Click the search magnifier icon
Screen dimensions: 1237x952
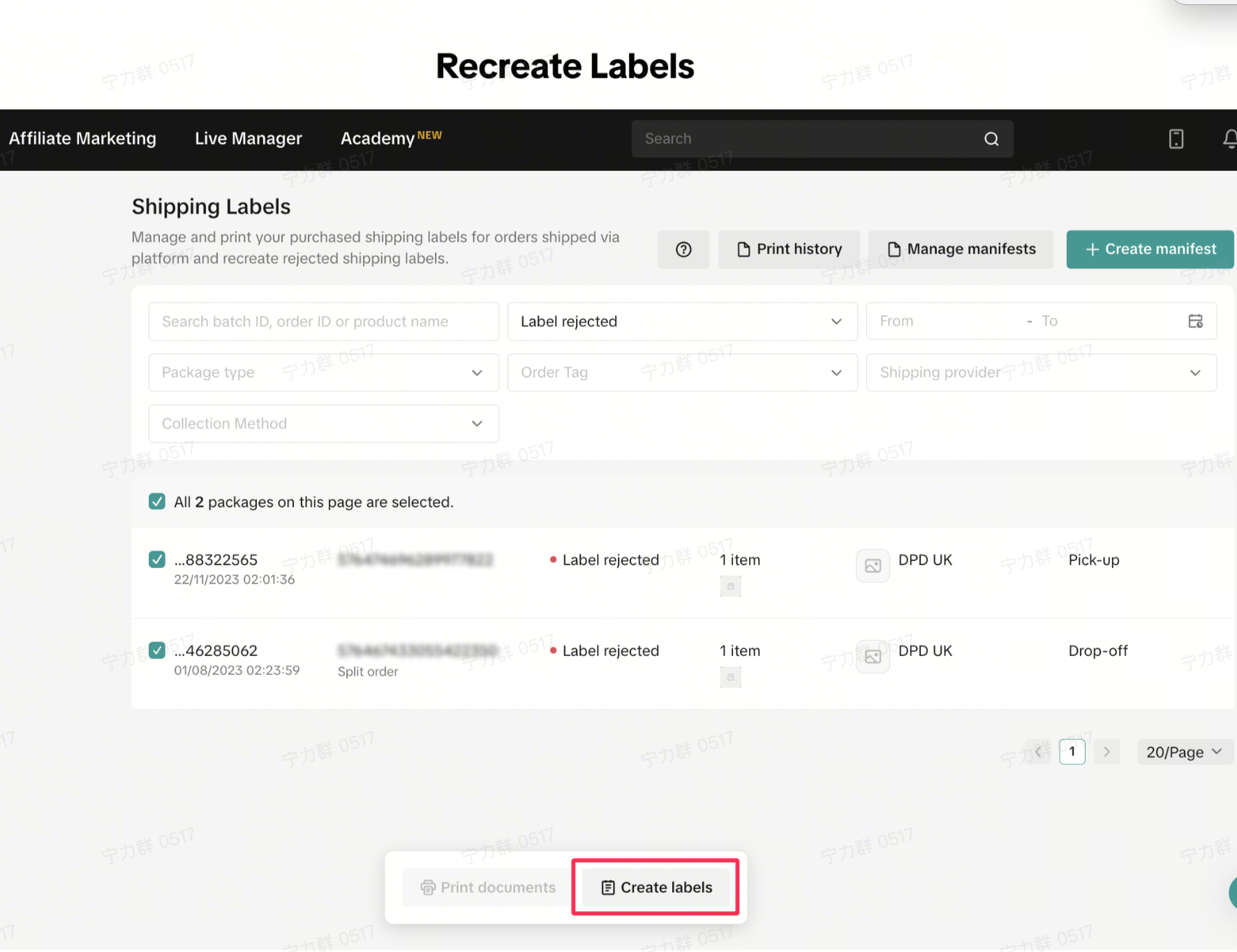coord(991,139)
